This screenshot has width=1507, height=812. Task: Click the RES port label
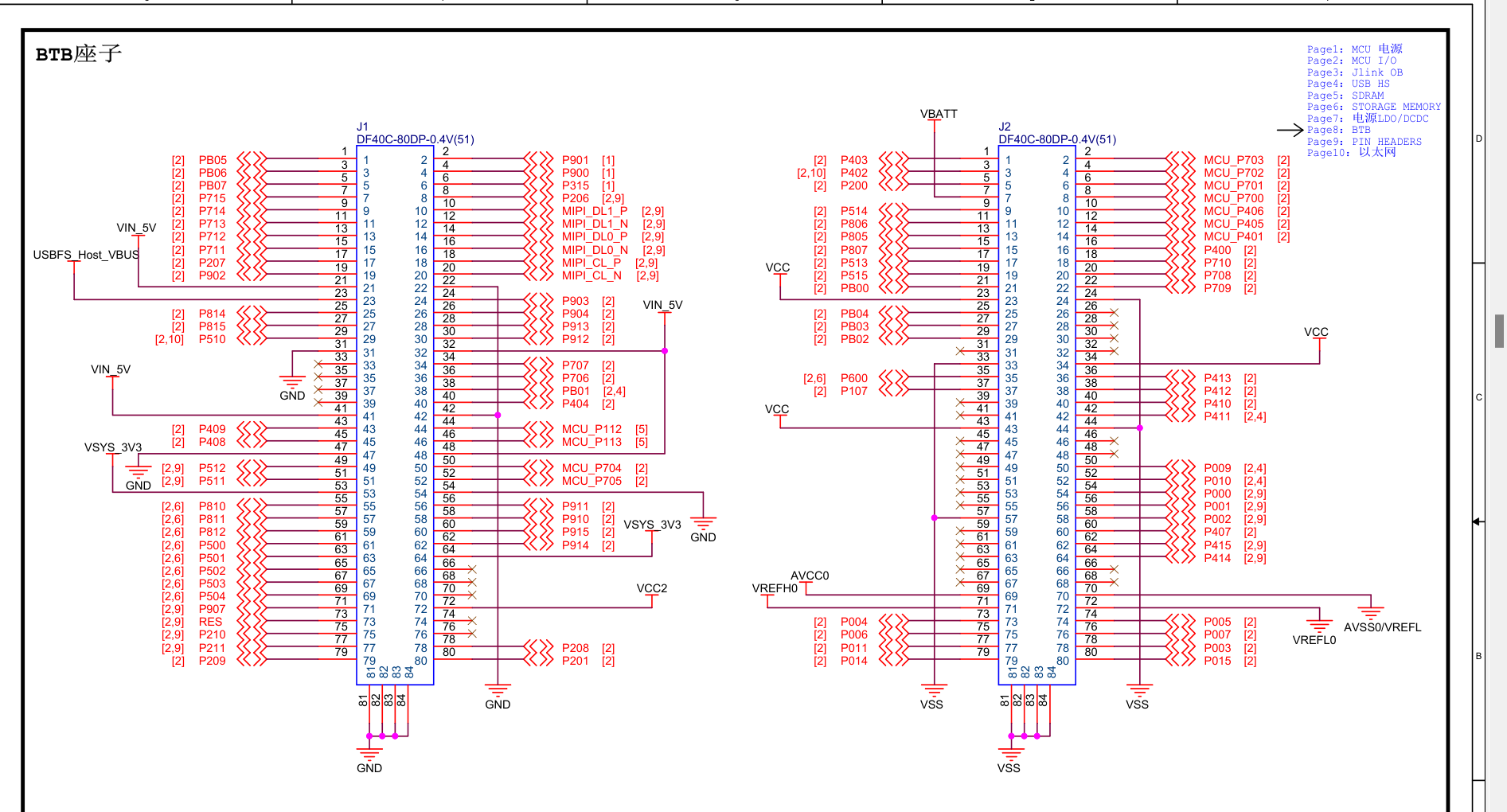point(210,622)
